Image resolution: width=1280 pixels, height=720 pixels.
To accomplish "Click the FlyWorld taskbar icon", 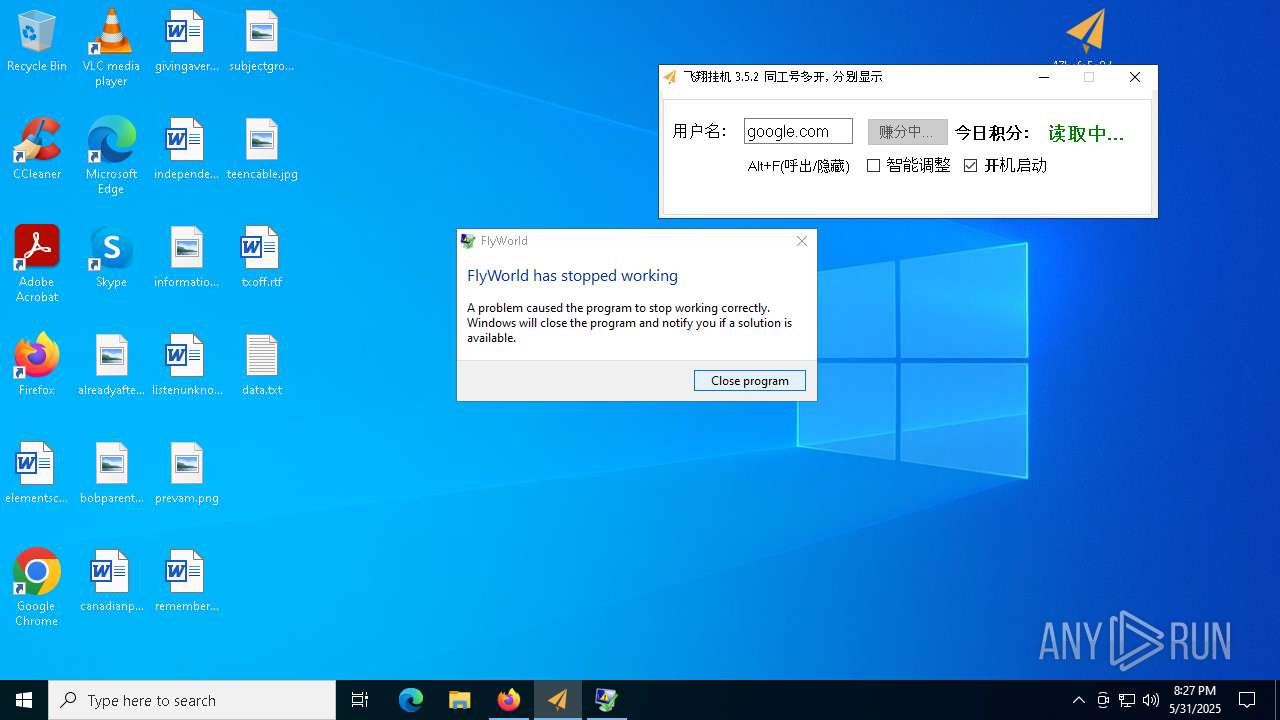I will tap(606, 700).
